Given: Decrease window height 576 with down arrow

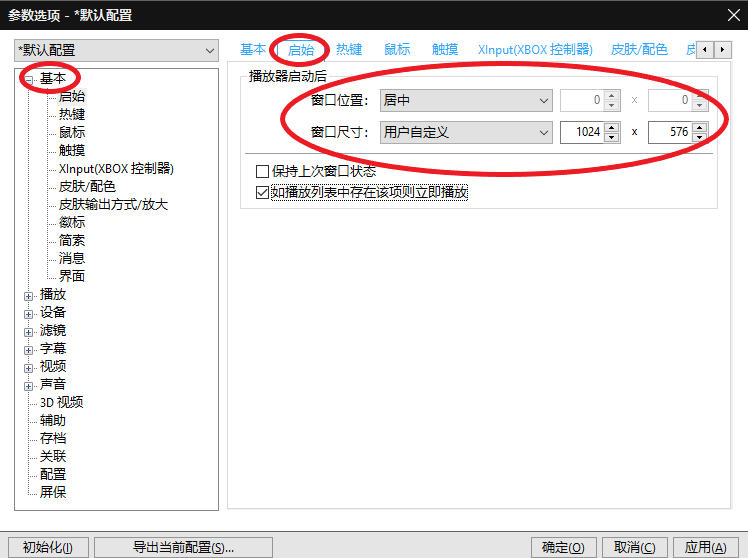Looking at the screenshot, I should point(699,137).
